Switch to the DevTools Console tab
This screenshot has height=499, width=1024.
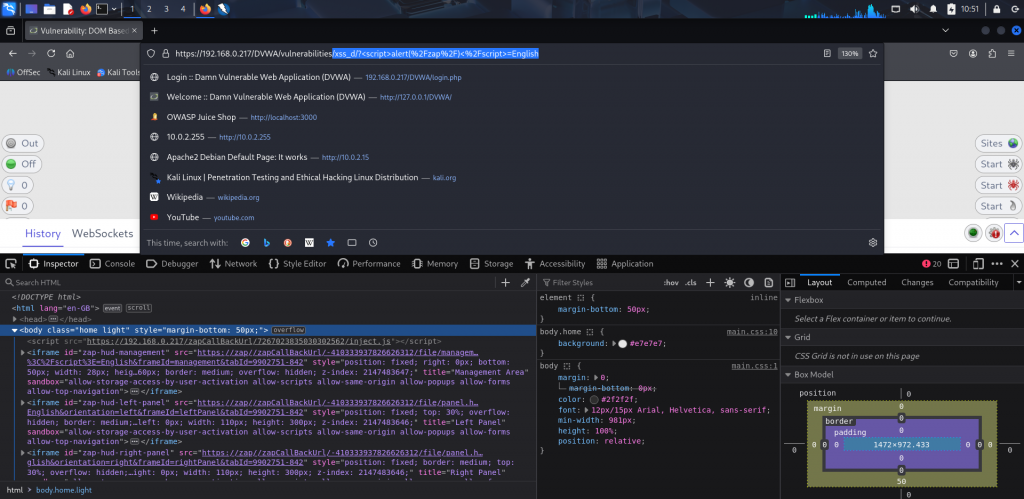coord(112,264)
